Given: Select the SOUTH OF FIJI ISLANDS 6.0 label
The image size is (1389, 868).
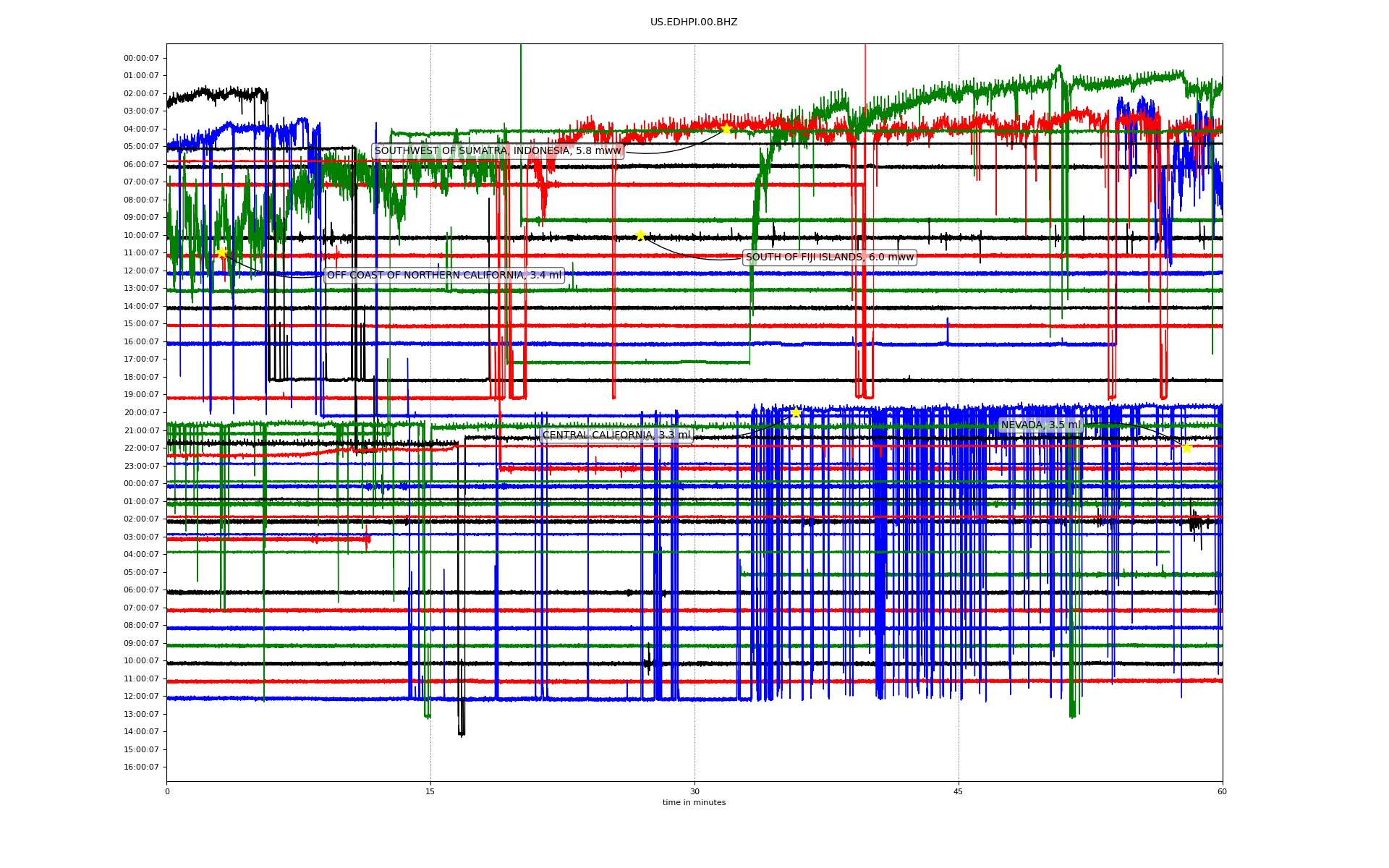Looking at the screenshot, I should [830, 258].
